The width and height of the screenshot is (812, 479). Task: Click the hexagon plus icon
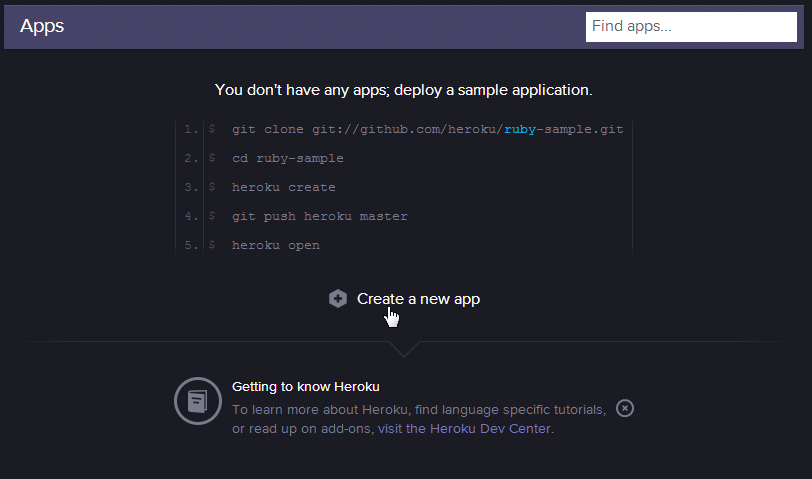[x=338, y=299]
